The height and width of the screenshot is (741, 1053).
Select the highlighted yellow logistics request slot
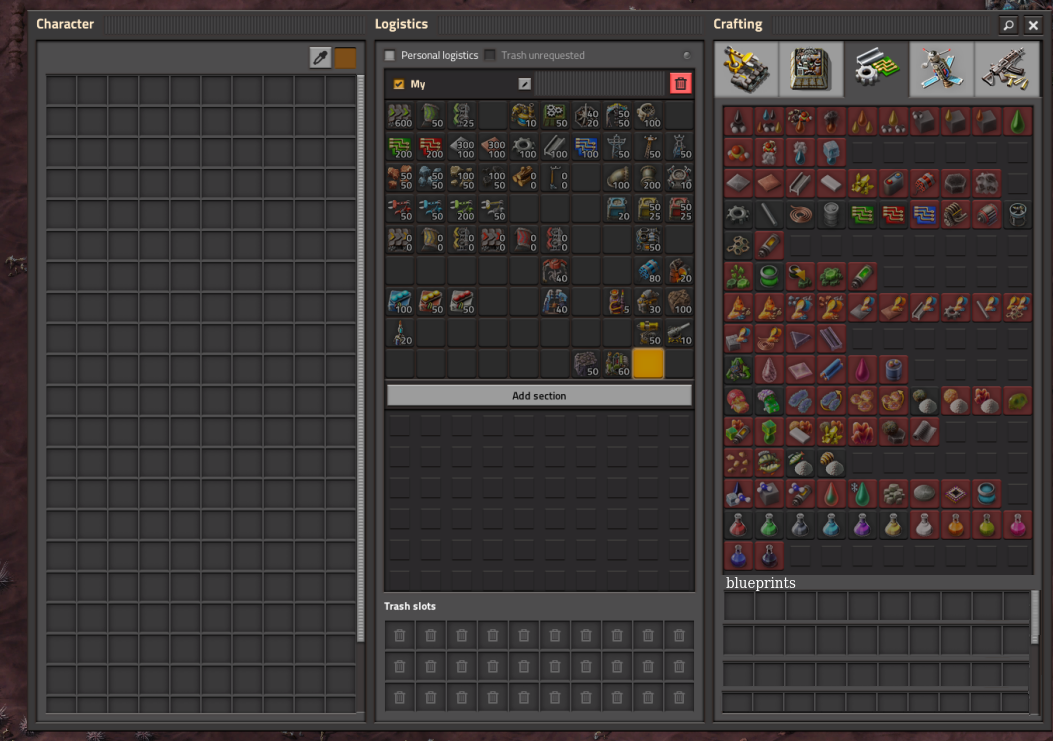648,363
